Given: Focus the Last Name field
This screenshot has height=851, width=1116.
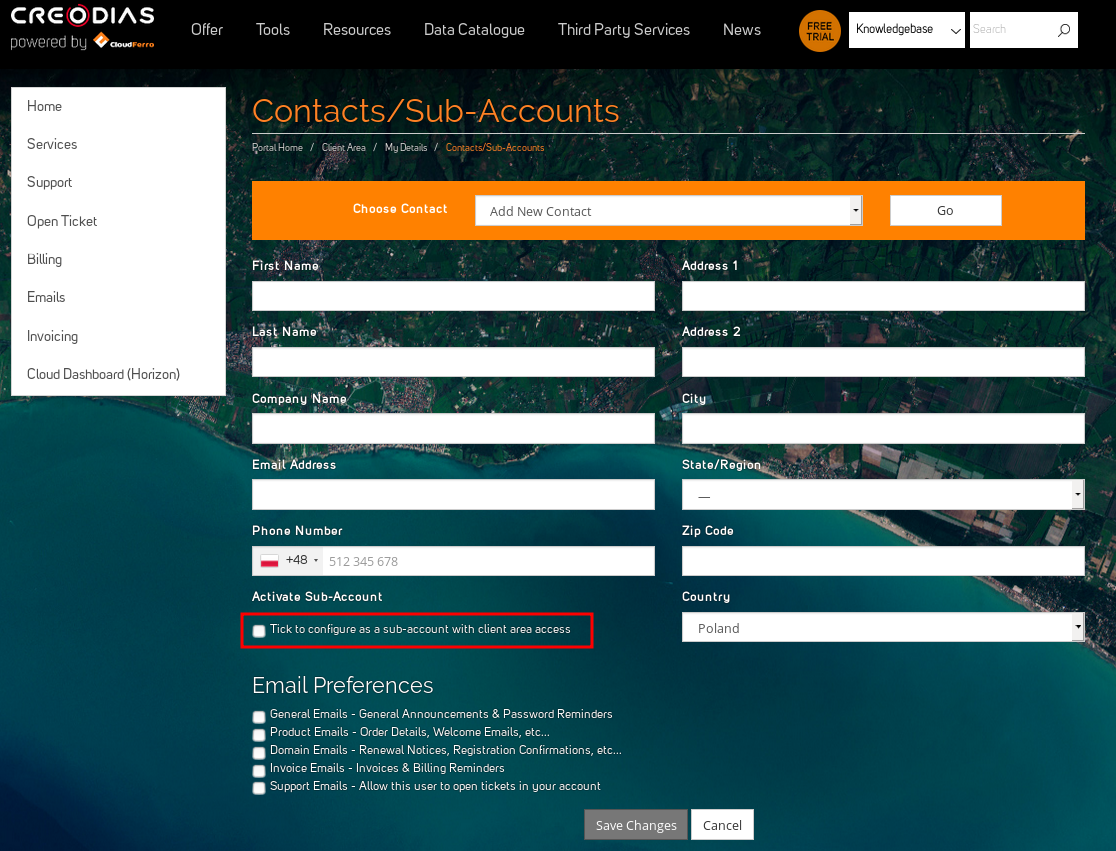Looking at the screenshot, I should [x=453, y=362].
